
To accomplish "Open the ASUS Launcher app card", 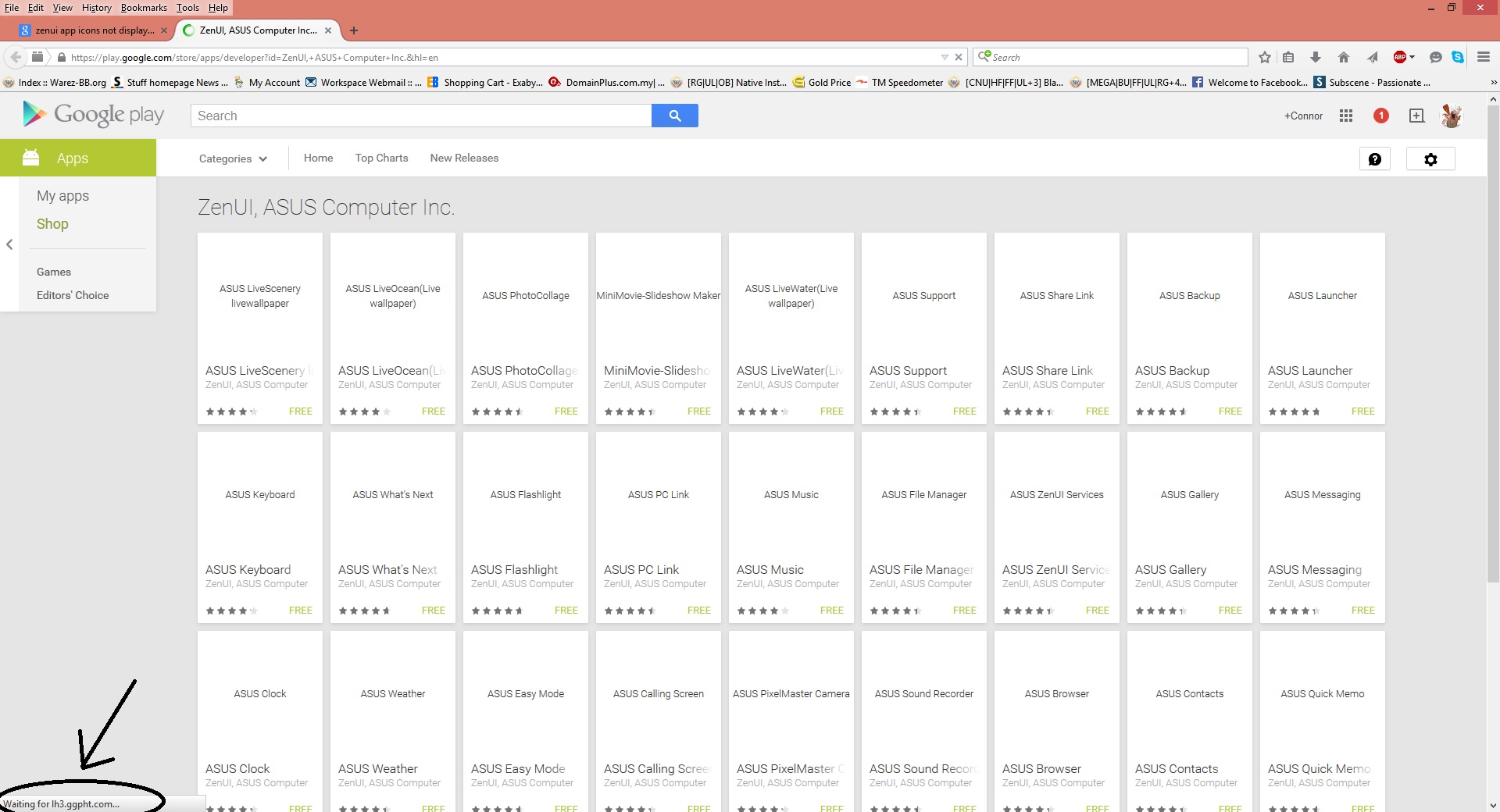I will point(1322,328).
